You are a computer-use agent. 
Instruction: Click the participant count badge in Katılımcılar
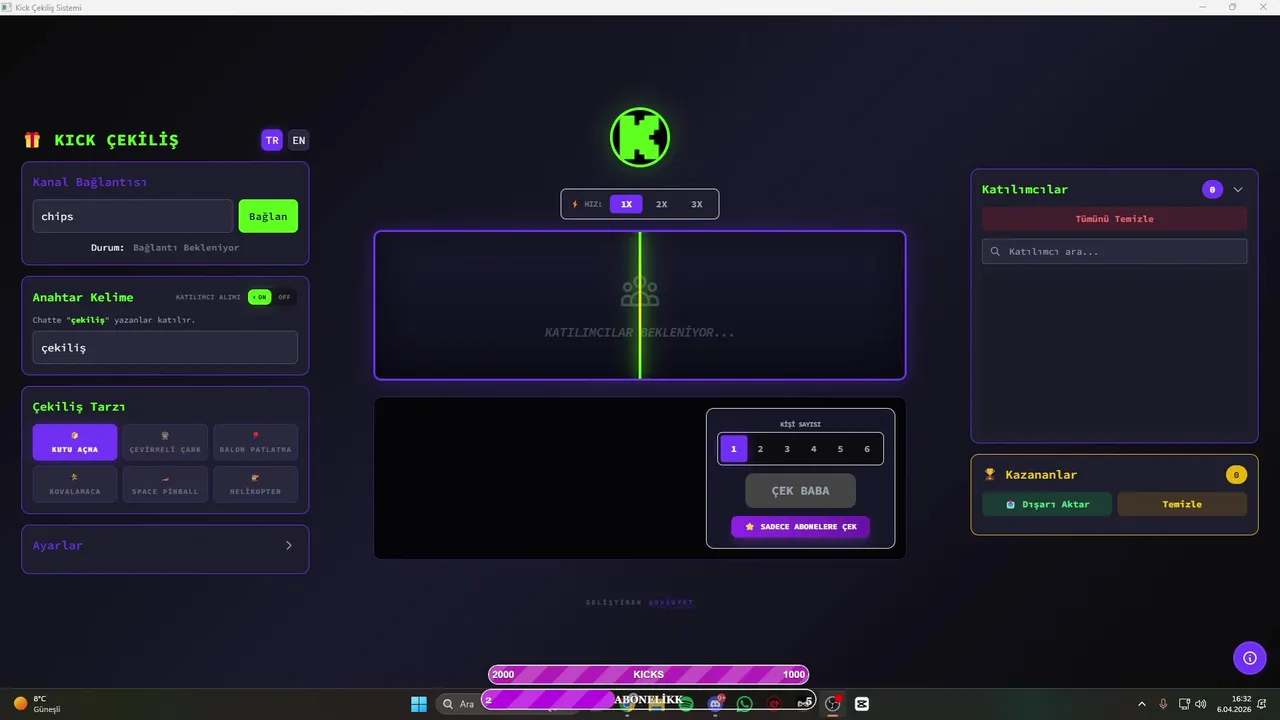pyautogui.click(x=1212, y=189)
